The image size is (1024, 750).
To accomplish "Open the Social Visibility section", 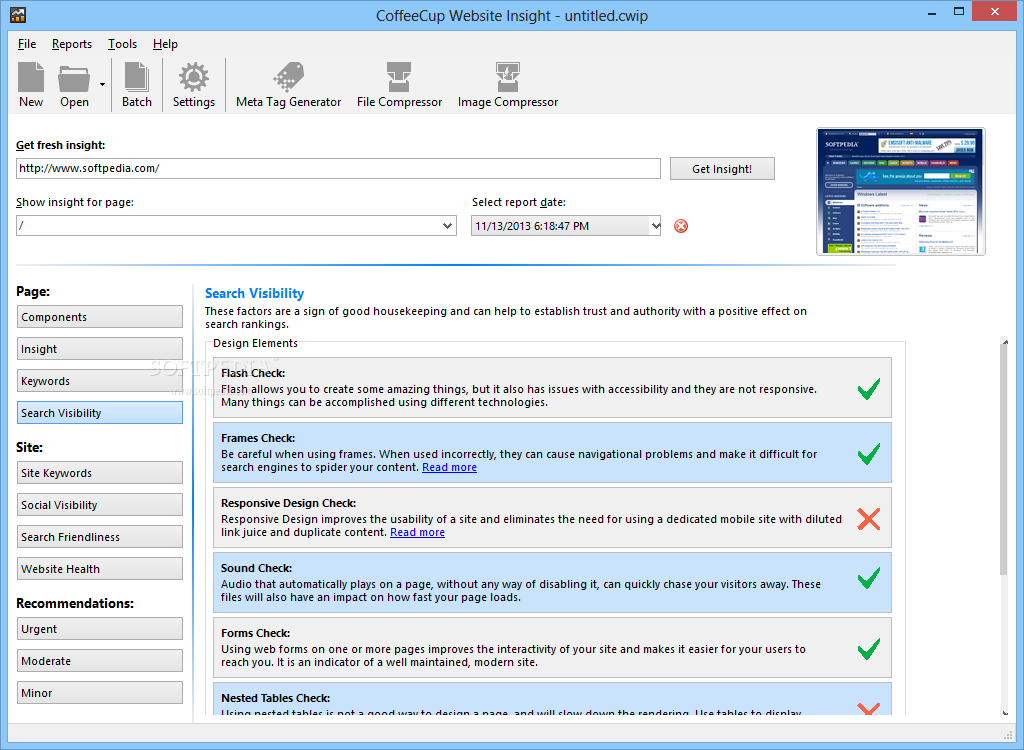I will pos(100,505).
